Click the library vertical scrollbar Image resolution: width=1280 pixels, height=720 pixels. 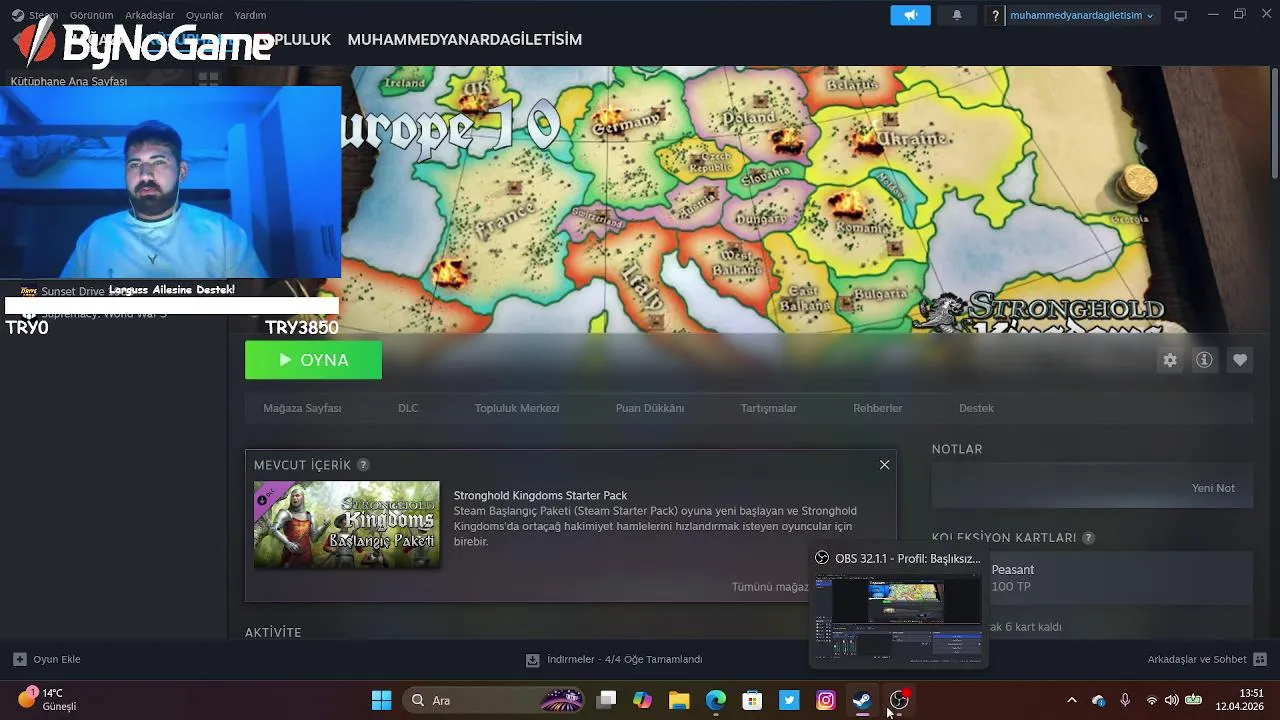[x=1274, y=124]
